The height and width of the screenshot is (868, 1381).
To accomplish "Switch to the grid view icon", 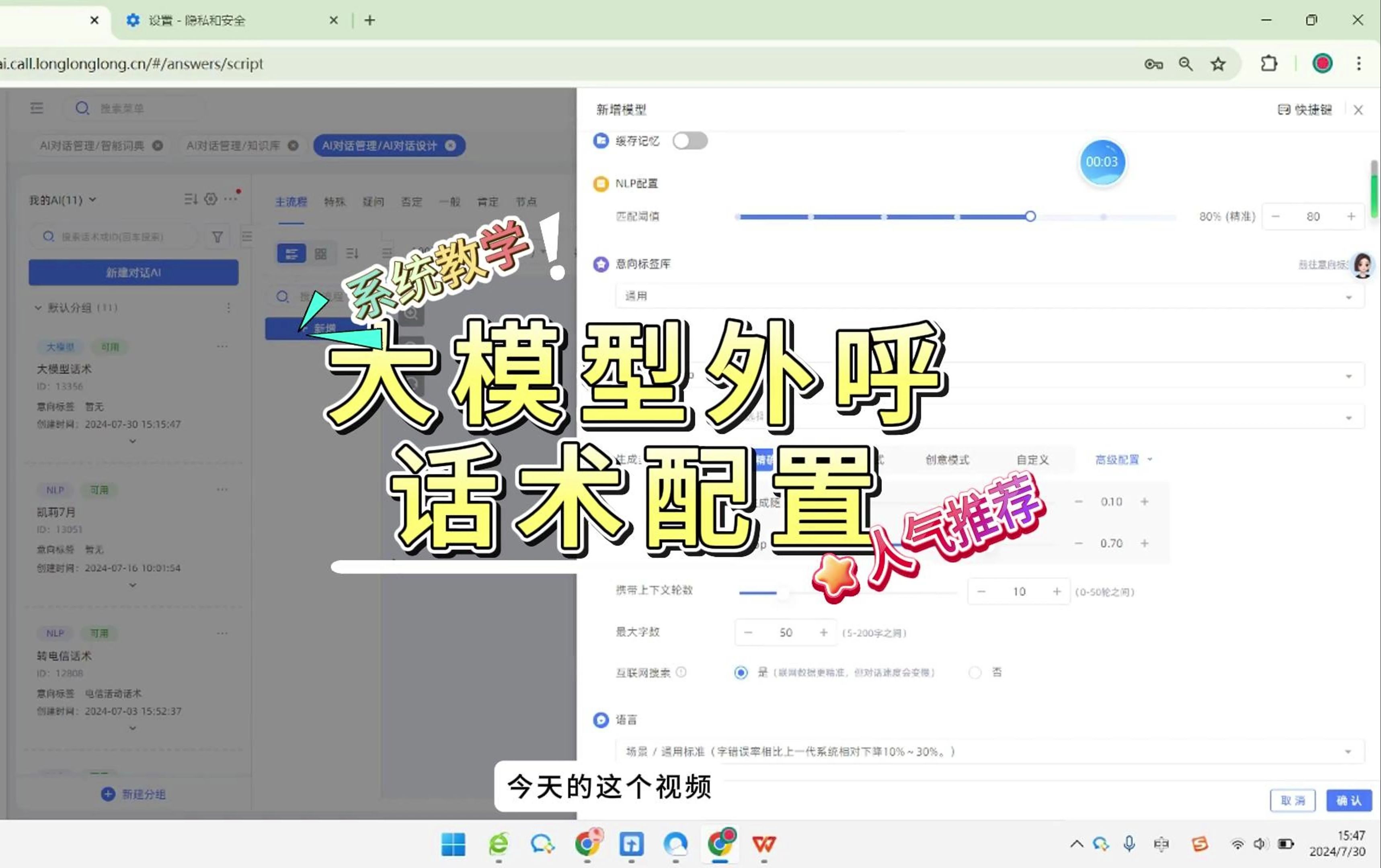I will [x=320, y=254].
